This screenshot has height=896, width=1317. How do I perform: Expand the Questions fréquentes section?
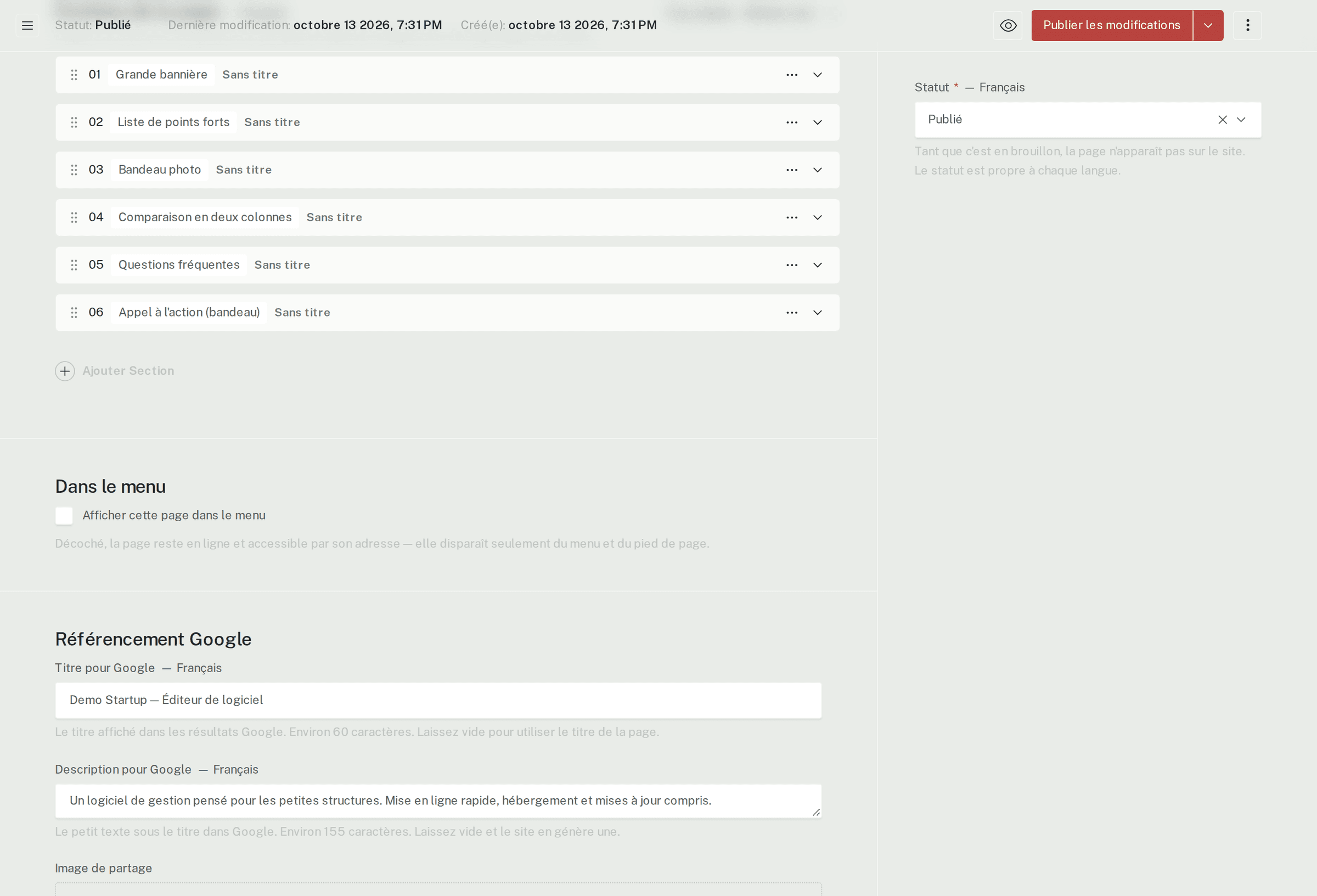(818, 265)
